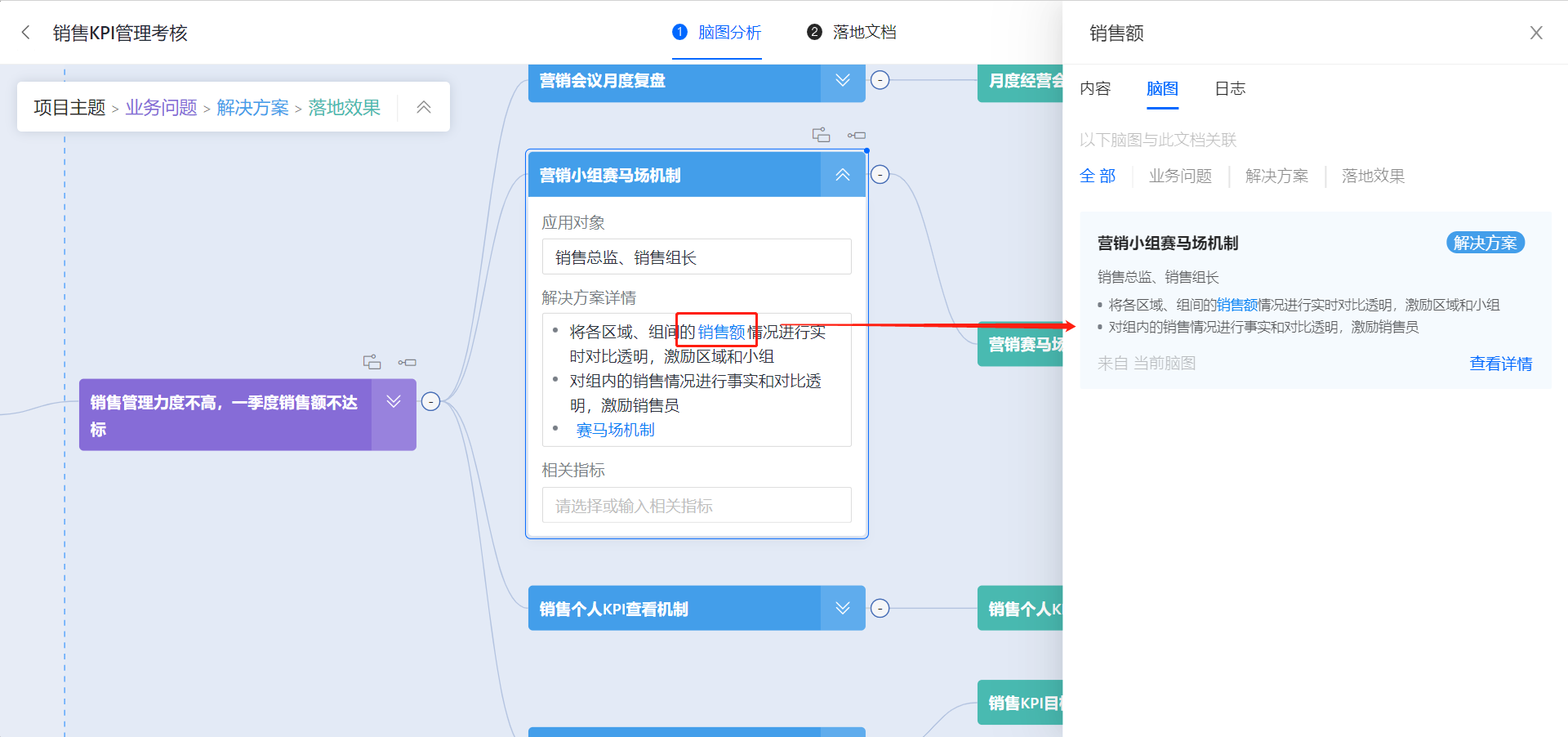This screenshot has height=737, width=1568.
Task: Click add-child icon above 营销小组赛马场机制 card
Action: click(x=821, y=135)
